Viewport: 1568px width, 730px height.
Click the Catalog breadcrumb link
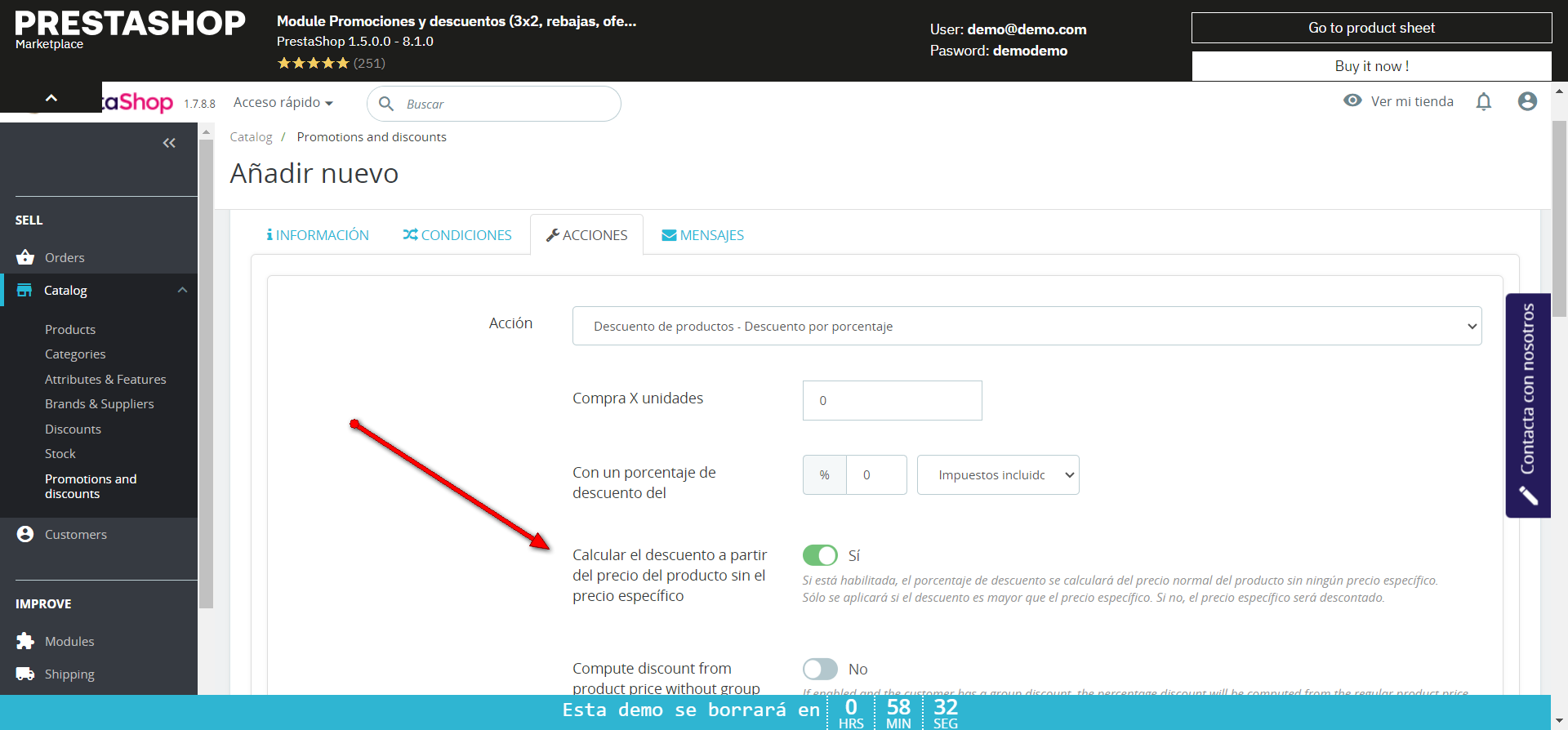[x=251, y=136]
